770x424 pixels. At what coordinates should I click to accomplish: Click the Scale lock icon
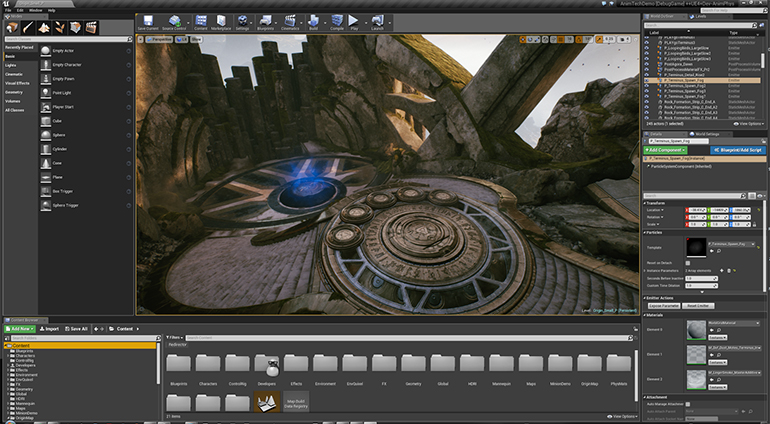point(755,225)
